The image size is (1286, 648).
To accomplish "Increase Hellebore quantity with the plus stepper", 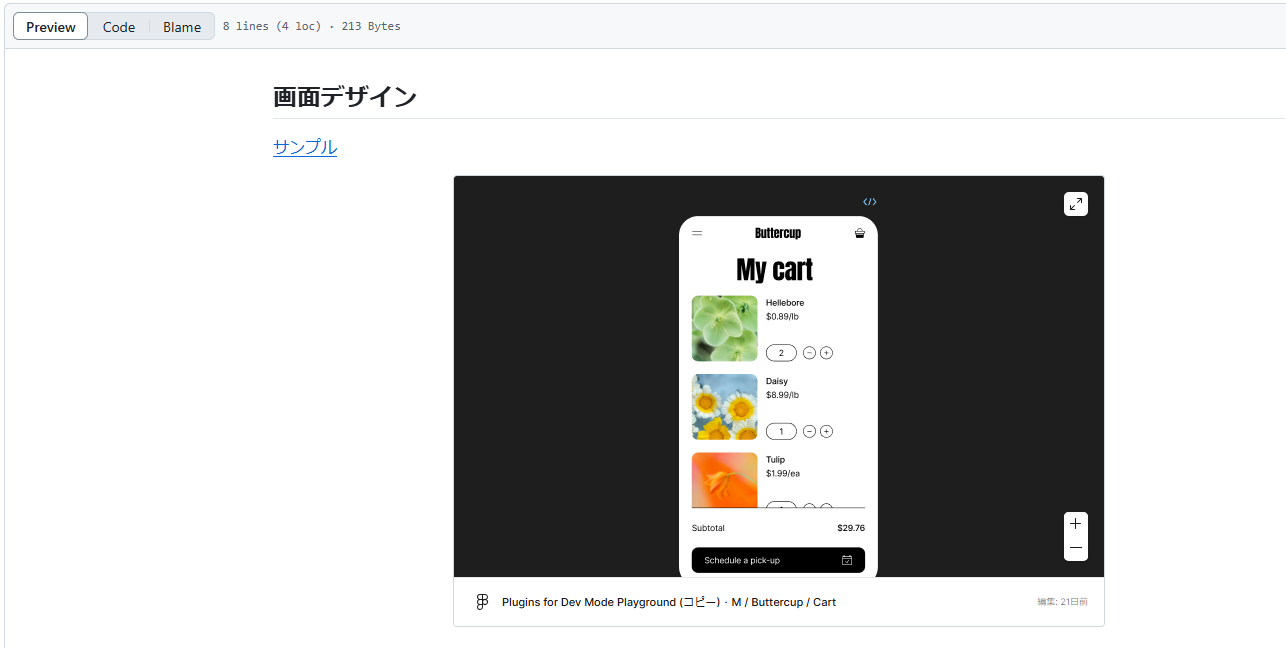I will pos(826,352).
